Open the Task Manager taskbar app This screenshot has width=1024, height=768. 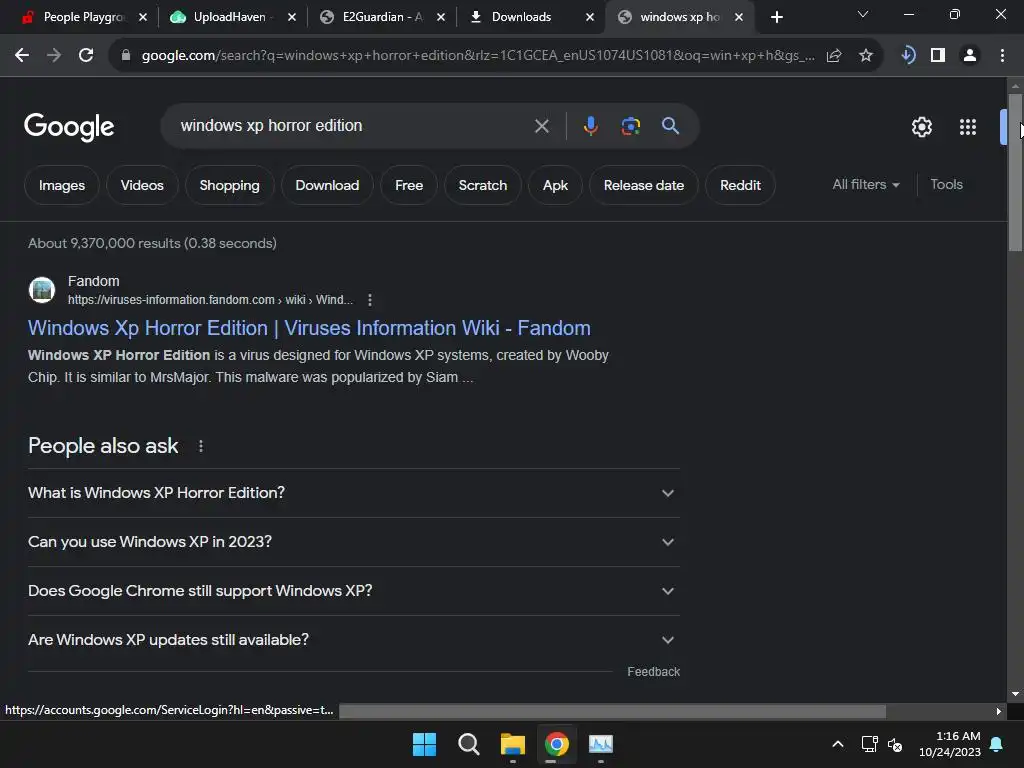(601, 744)
